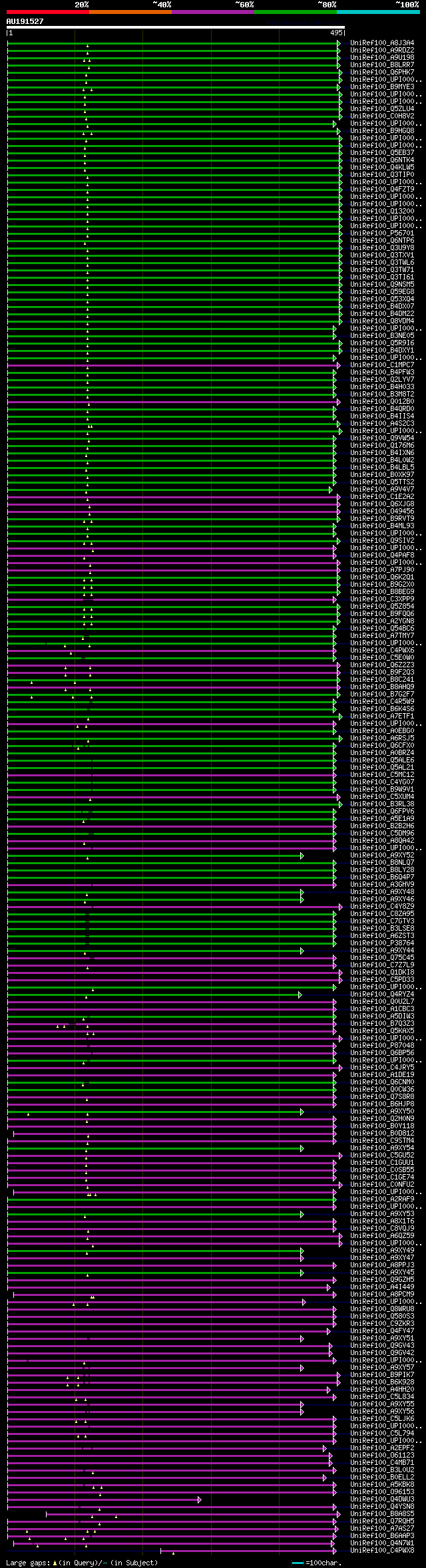The image size is (426, 1568).
Task: Click the orange ~40% identity legend bar
Action: [130, 12]
